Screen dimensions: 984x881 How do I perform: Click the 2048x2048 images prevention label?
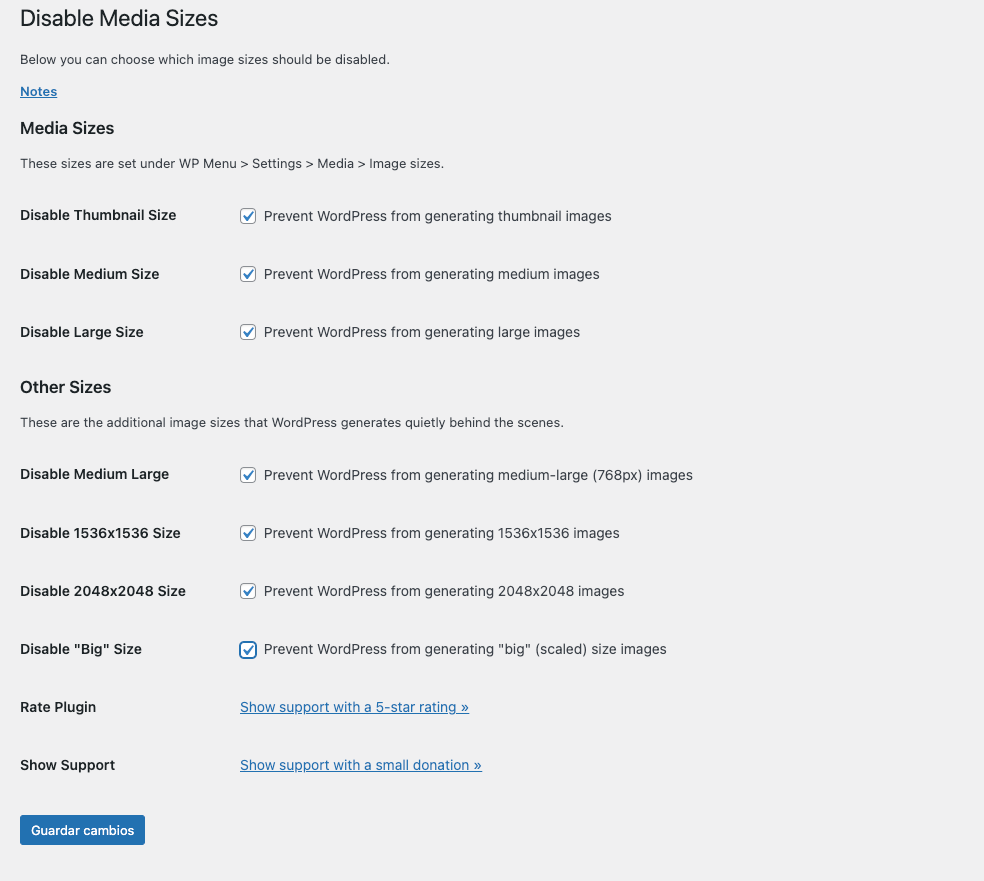[x=444, y=591]
